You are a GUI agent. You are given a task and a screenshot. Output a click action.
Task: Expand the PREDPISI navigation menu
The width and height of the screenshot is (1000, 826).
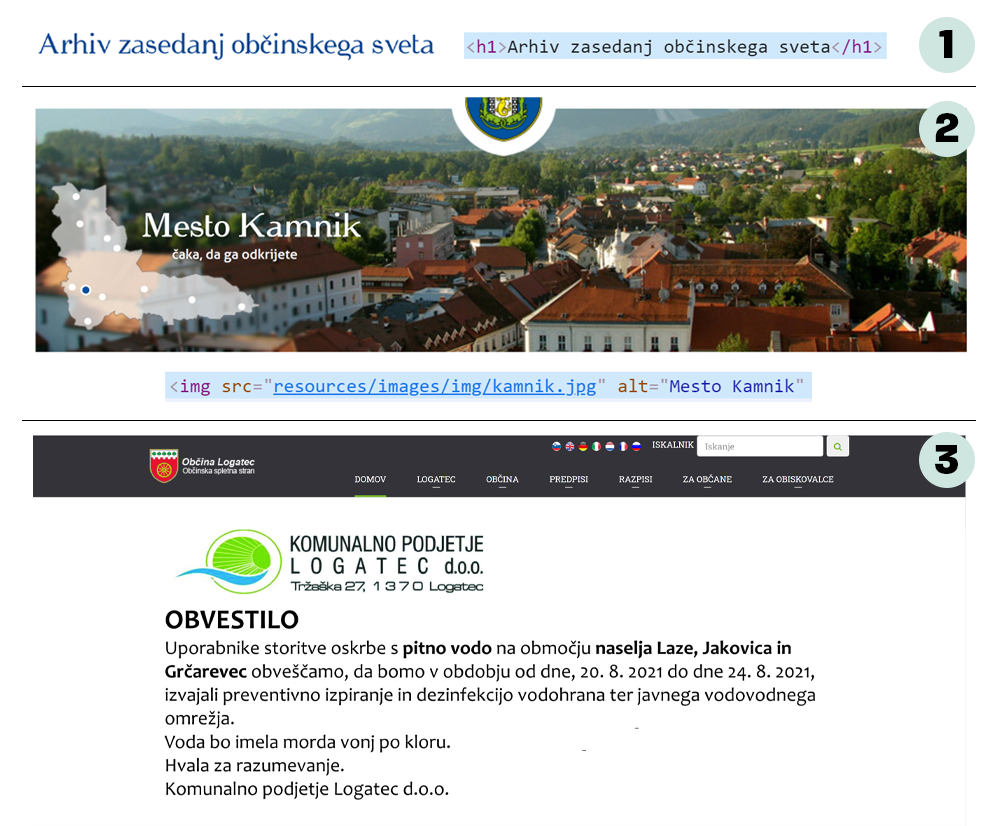[x=568, y=480]
